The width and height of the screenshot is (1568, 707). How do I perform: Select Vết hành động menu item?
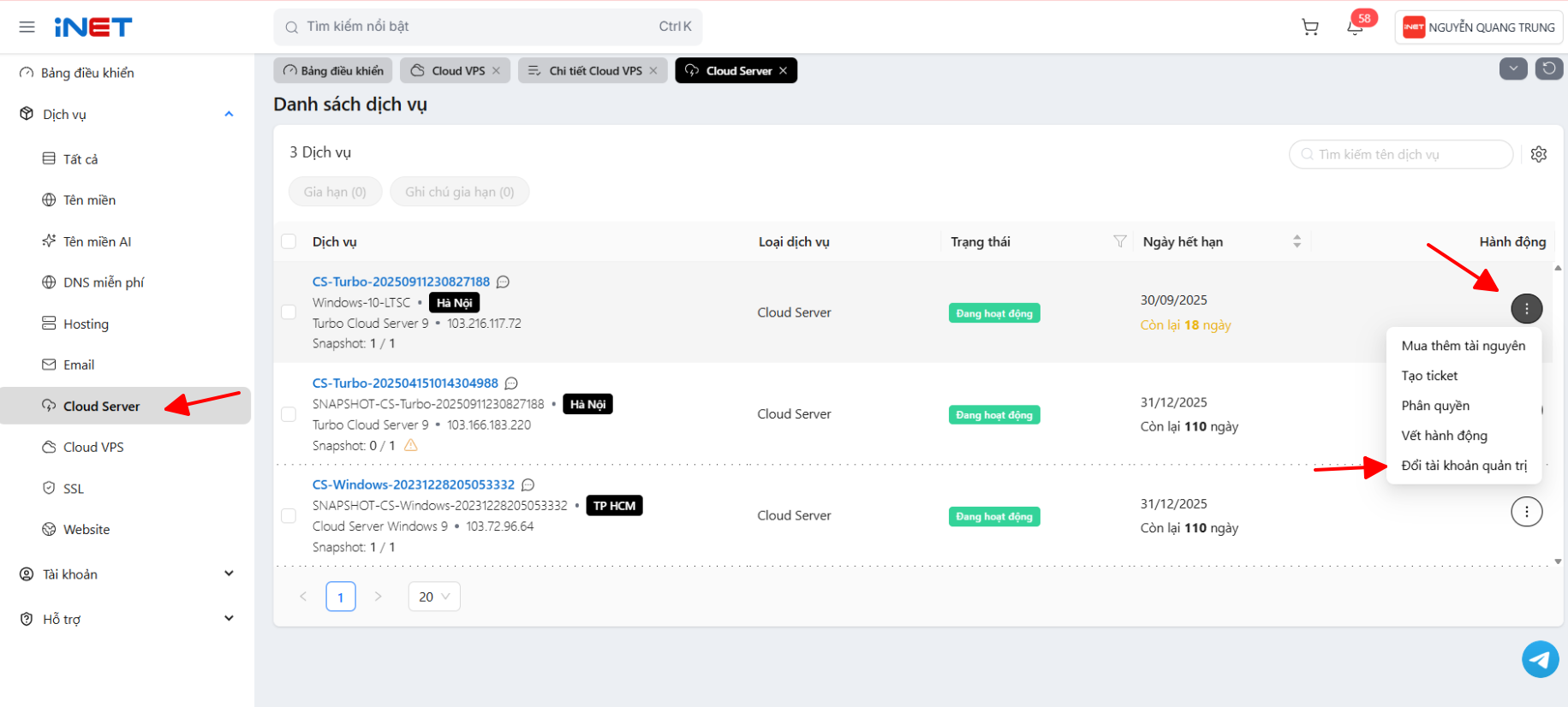coord(1464,436)
